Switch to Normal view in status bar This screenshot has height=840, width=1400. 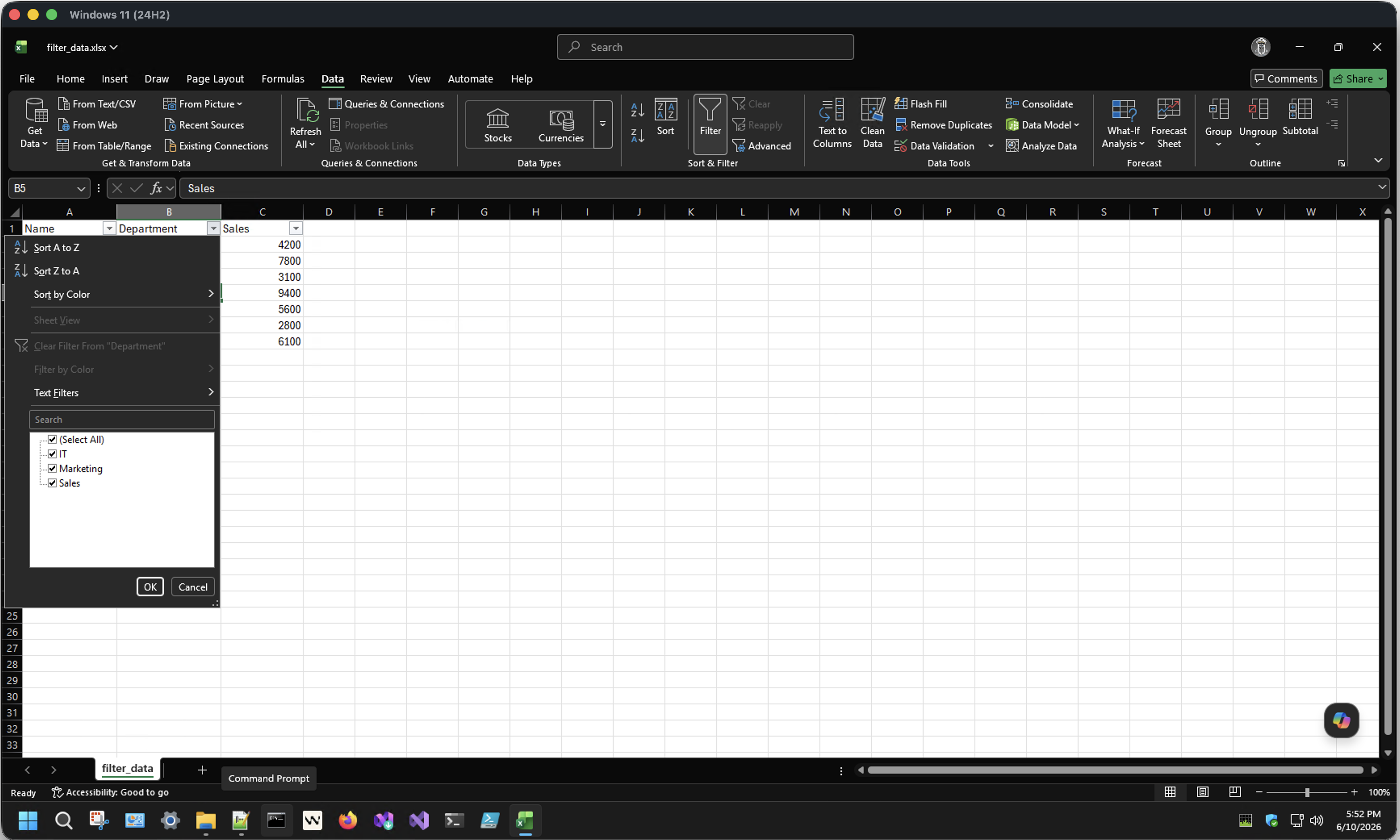[1170, 792]
